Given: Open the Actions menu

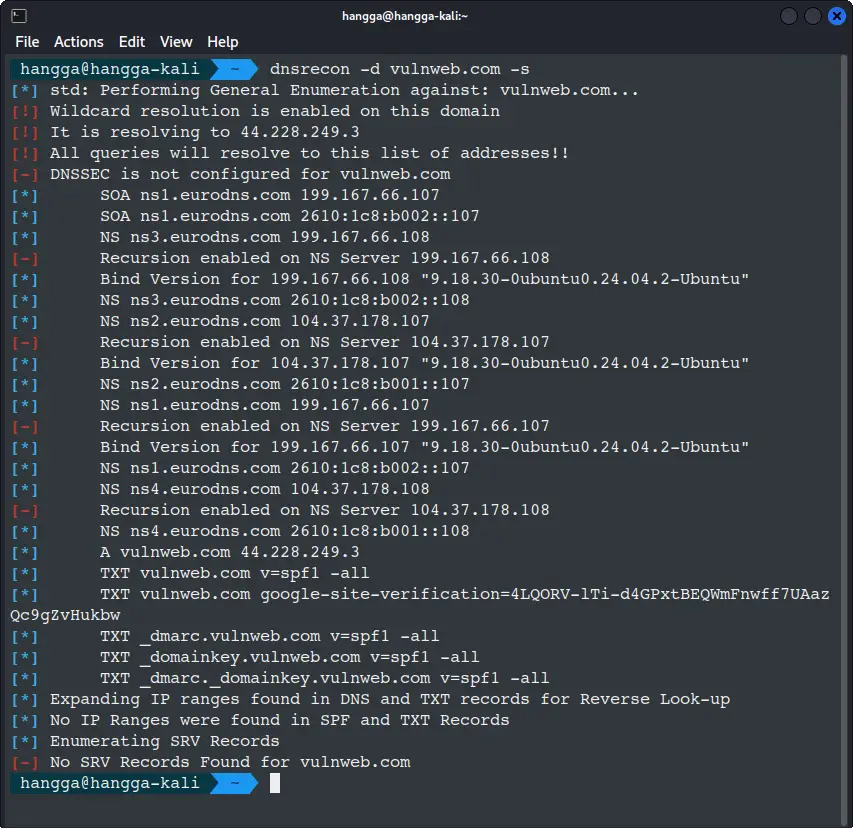Looking at the screenshot, I should [79, 42].
